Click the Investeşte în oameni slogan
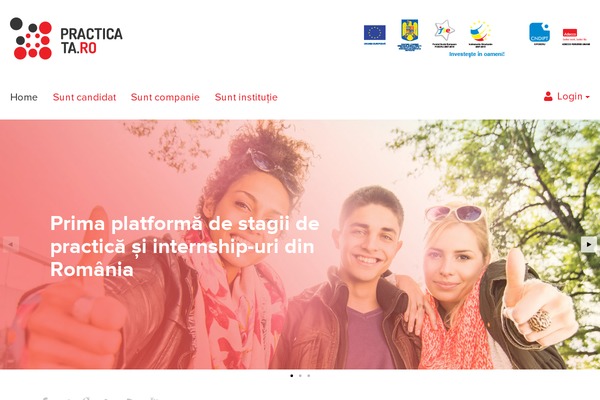The height and width of the screenshot is (400, 600). tap(477, 54)
